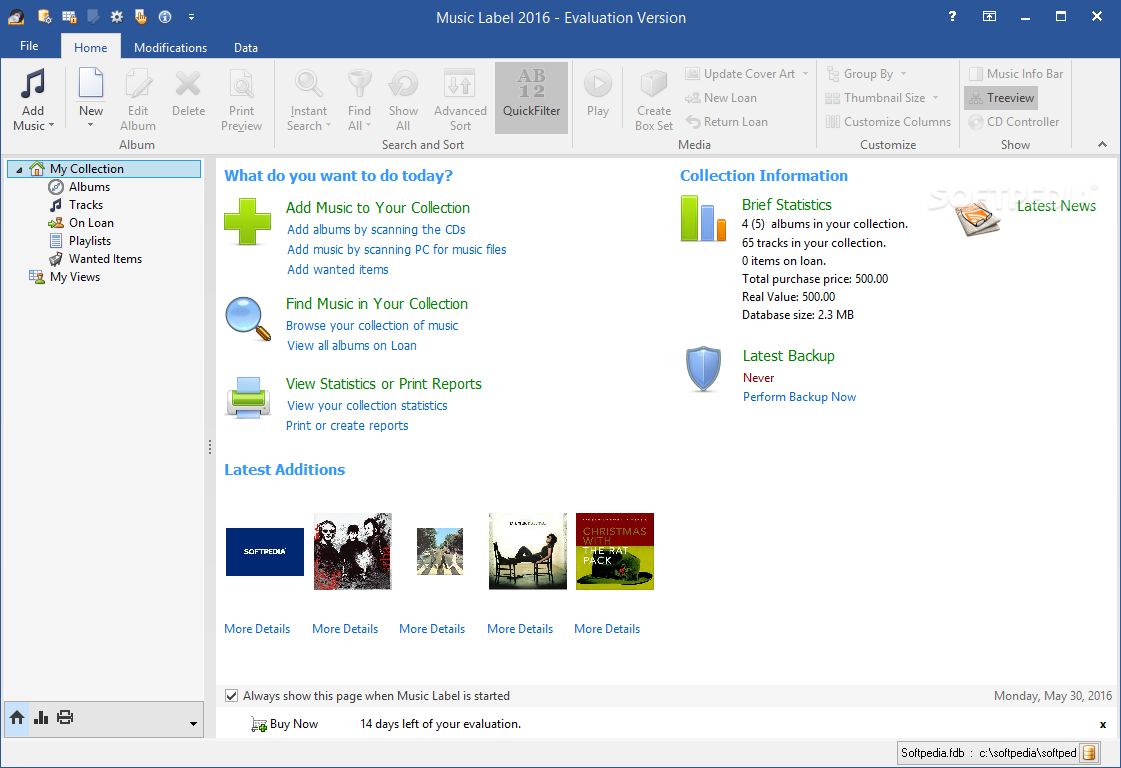Click the Instant Search magnifier icon

point(308,84)
